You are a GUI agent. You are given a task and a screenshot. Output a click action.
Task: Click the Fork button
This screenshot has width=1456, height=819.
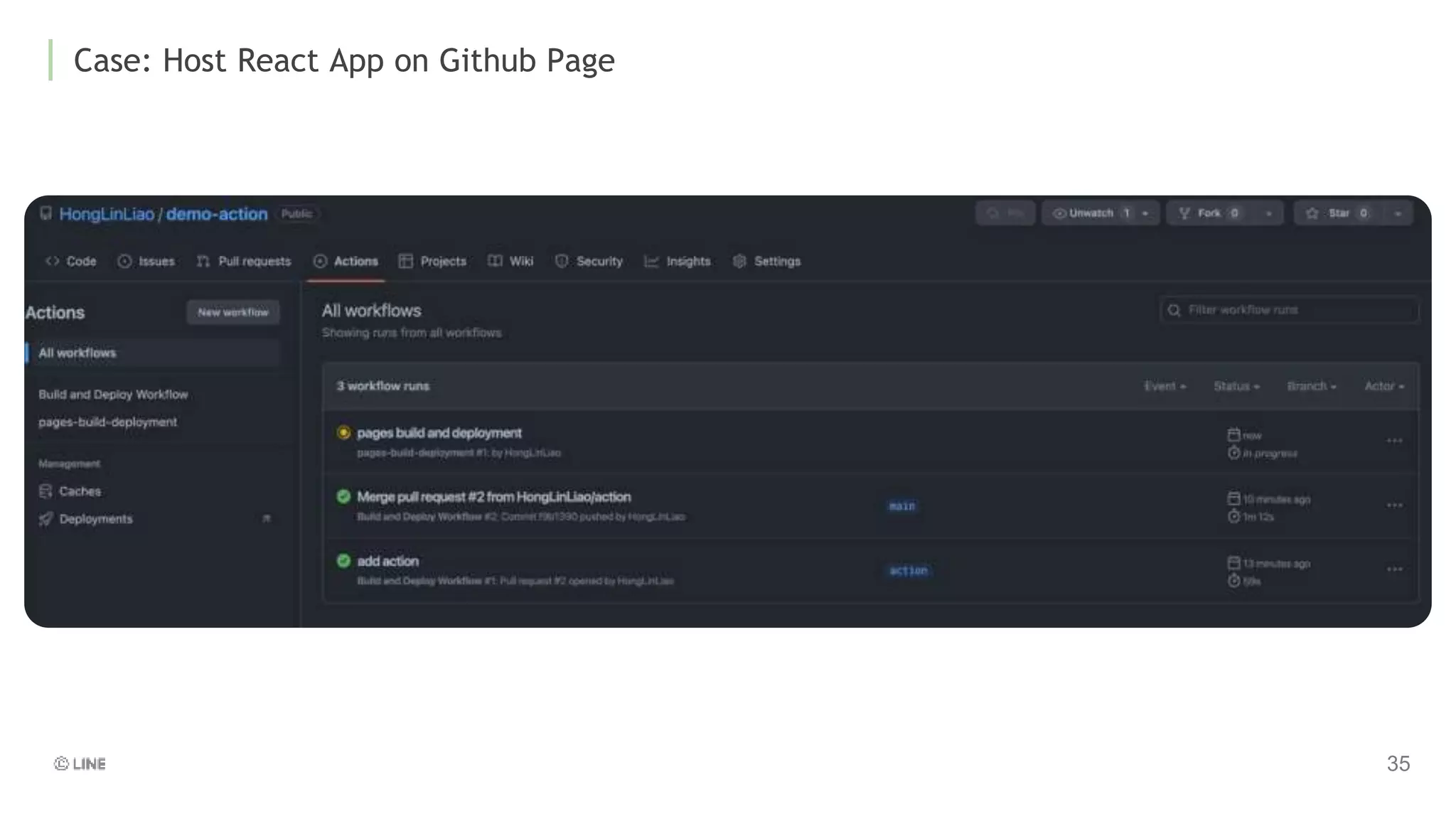coord(1209,213)
